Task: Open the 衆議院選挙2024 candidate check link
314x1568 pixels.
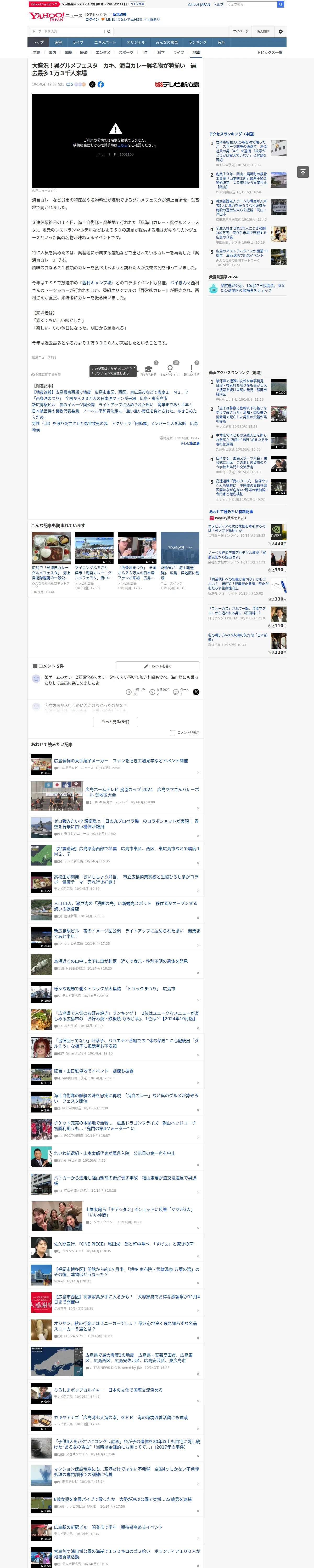Action: 253,288
